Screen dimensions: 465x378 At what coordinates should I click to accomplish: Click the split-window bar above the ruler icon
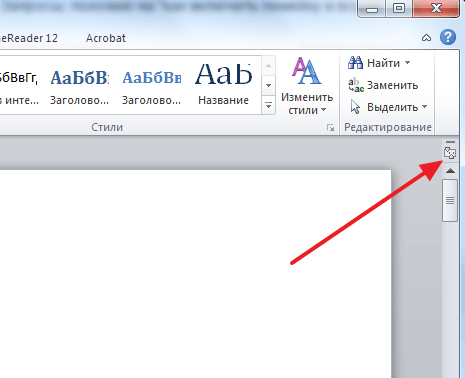450,142
